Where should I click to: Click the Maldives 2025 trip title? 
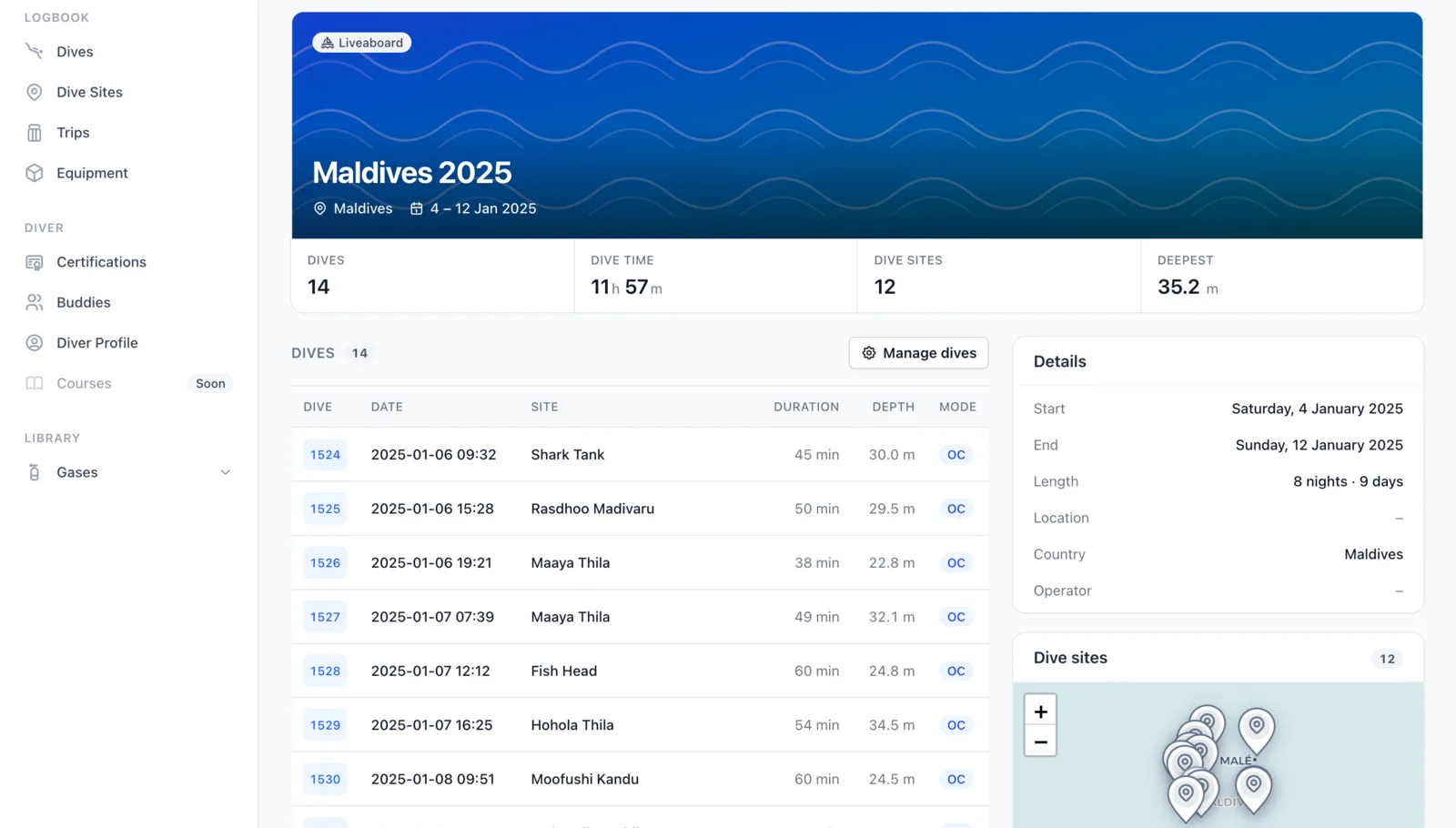point(412,173)
